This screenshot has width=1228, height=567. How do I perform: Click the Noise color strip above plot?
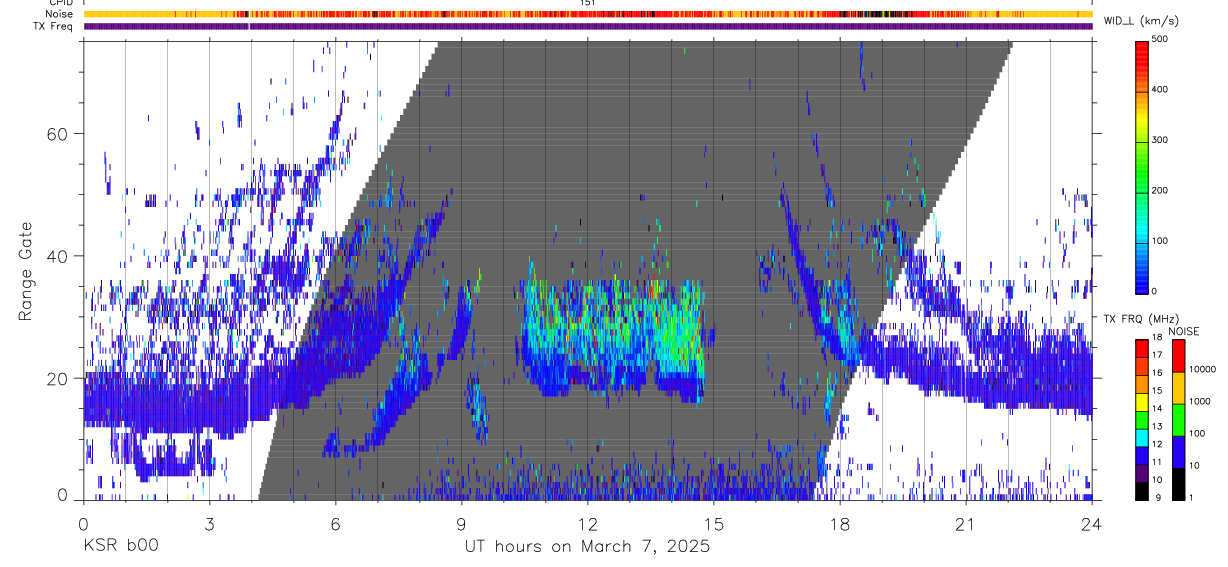(x=587, y=14)
